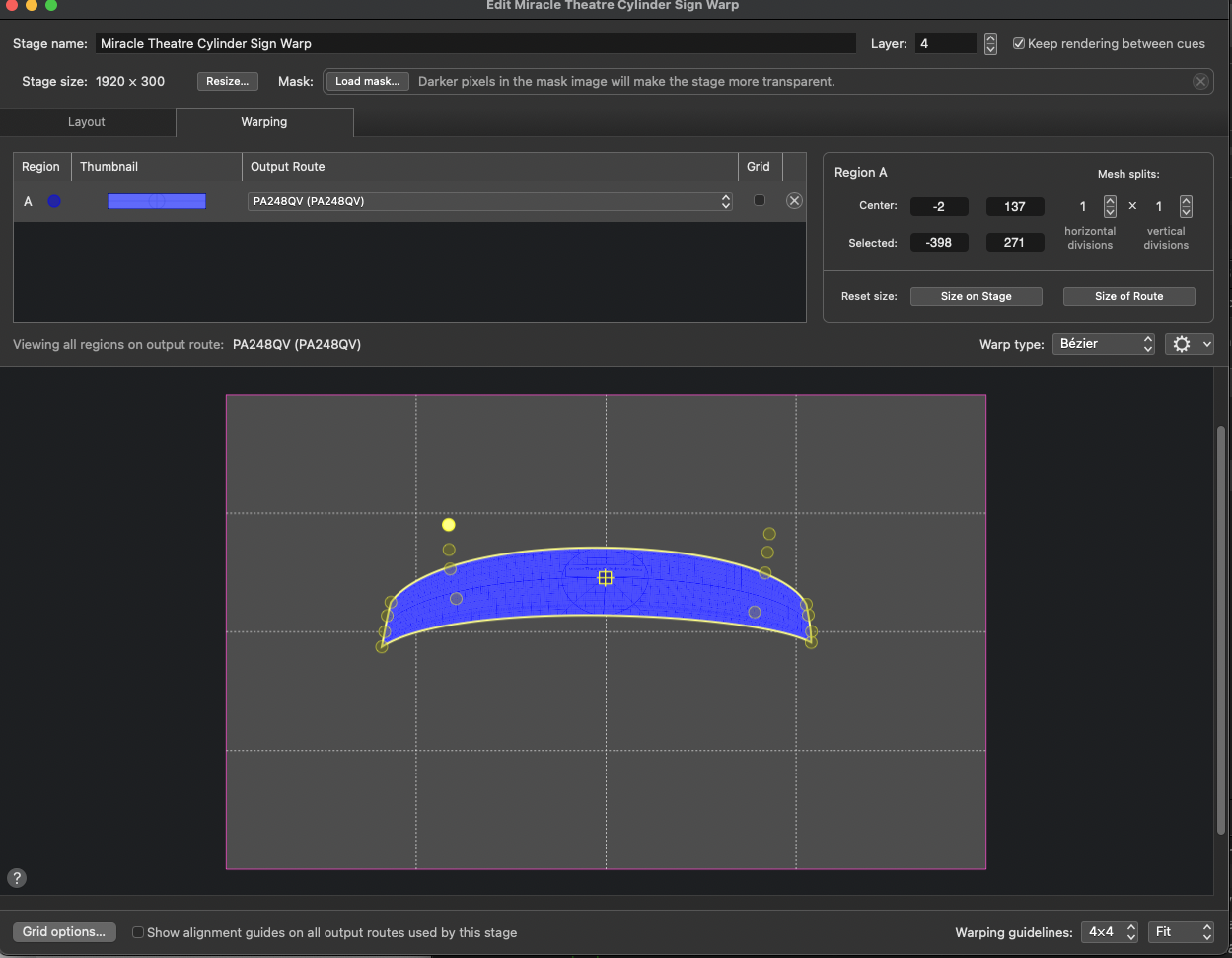Click the Size on Stage reset button
Viewport: 1232px width, 958px height.
point(976,295)
